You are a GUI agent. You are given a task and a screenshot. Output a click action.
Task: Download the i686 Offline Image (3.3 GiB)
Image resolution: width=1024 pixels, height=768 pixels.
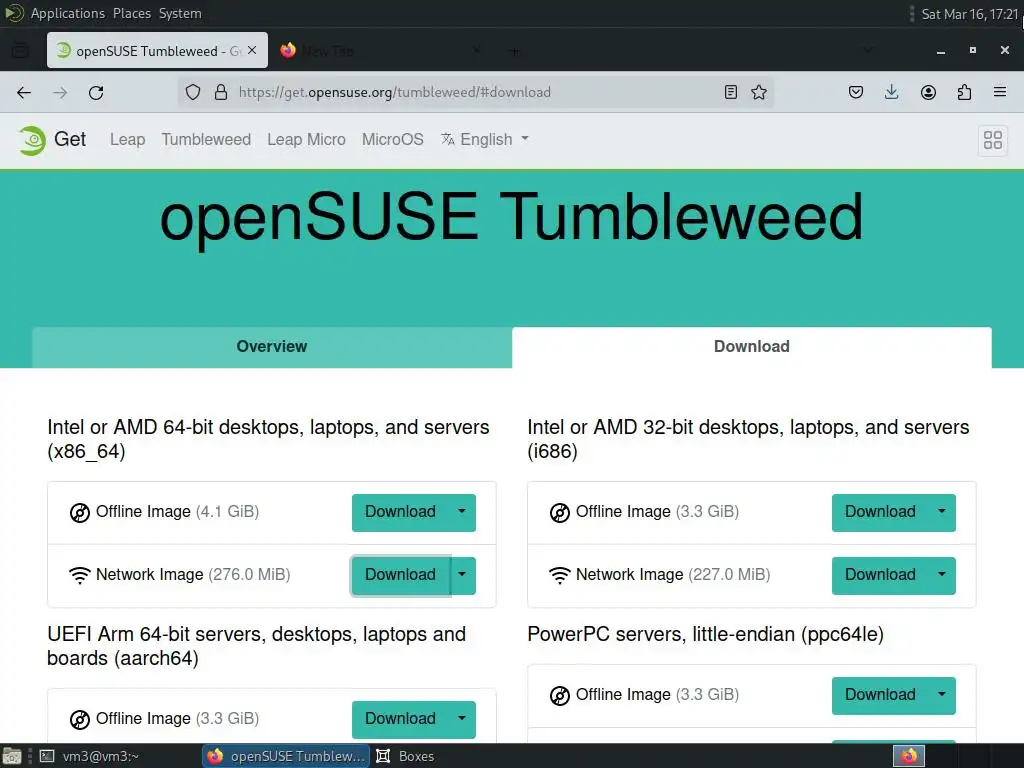880,512
